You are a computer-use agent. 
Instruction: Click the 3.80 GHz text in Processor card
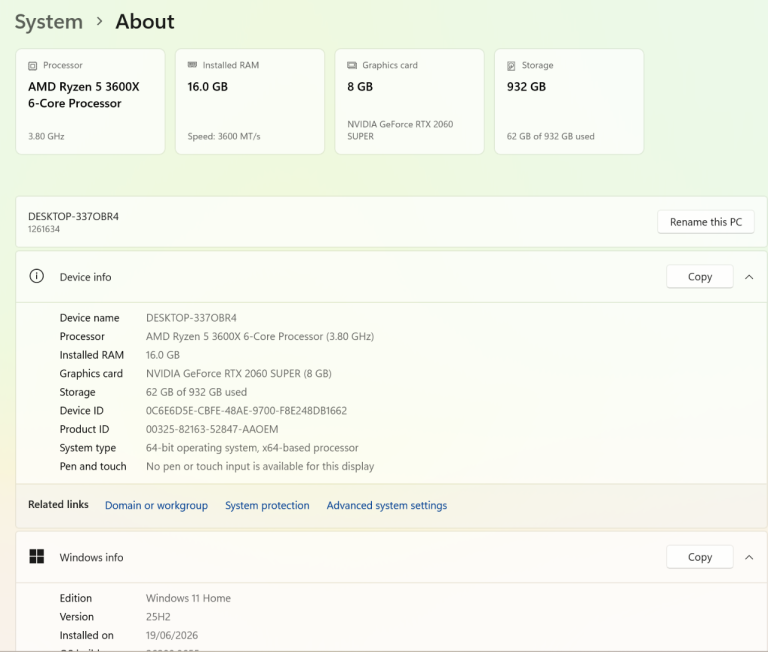46,137
